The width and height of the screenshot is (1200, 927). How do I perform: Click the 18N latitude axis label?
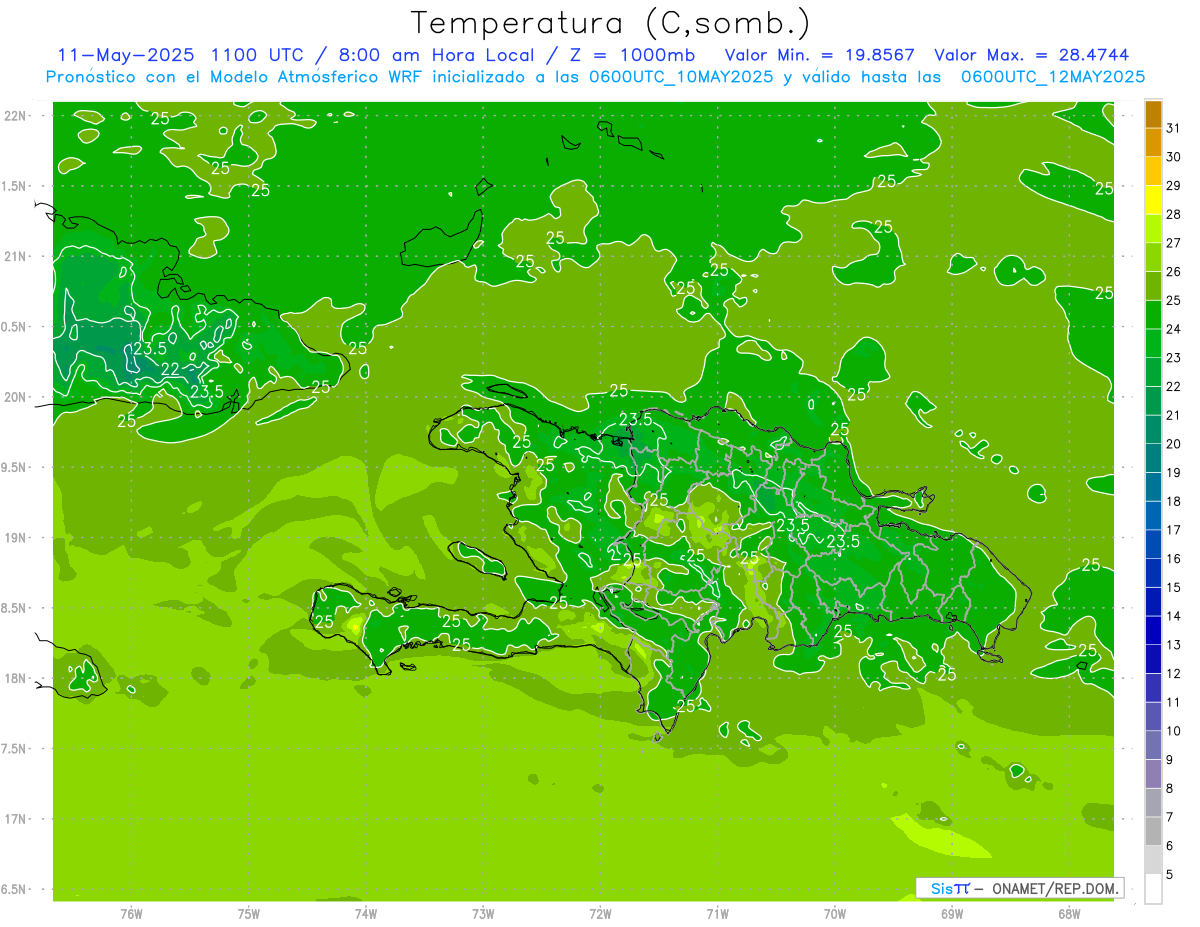(x=15, y=678)
